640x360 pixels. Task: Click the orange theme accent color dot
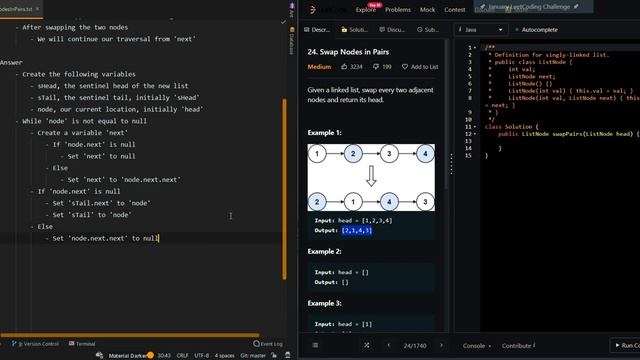click(151, 356)
